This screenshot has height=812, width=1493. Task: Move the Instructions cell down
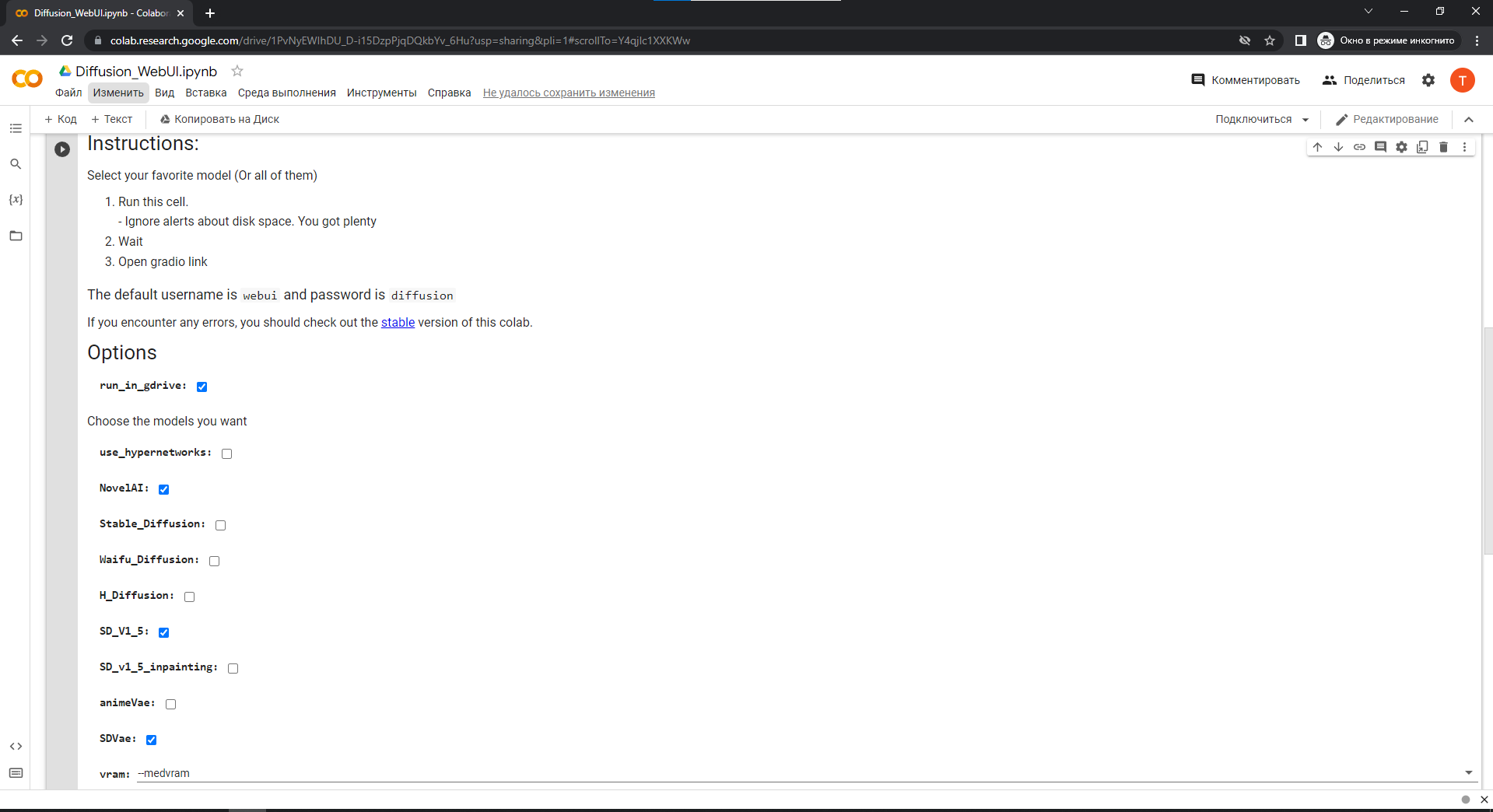(x=1338, y=147)
